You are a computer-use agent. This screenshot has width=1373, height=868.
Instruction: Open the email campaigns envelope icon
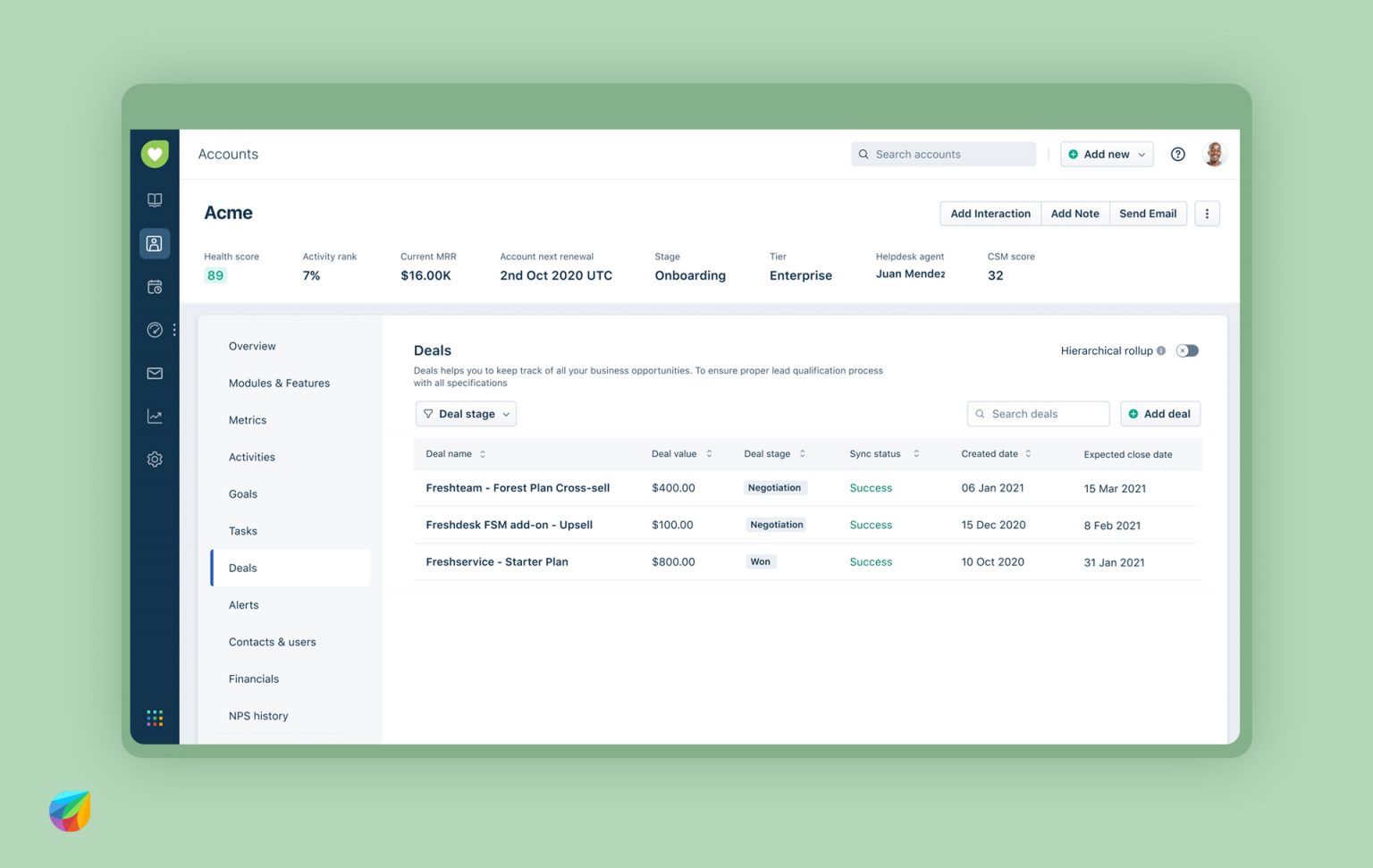[154, 373]
